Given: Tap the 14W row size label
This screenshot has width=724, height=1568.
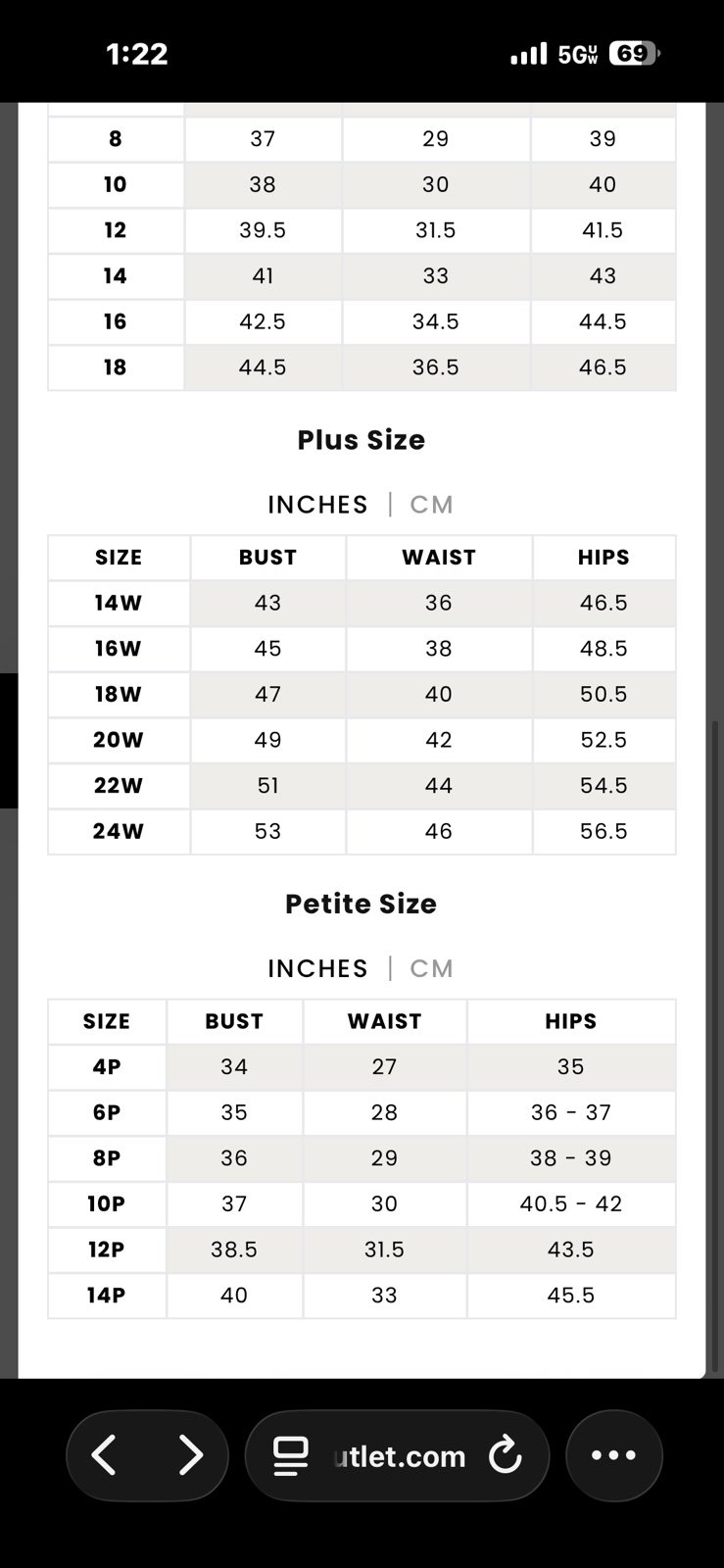Looking at the screenshot, I should [x=119, y=603].
